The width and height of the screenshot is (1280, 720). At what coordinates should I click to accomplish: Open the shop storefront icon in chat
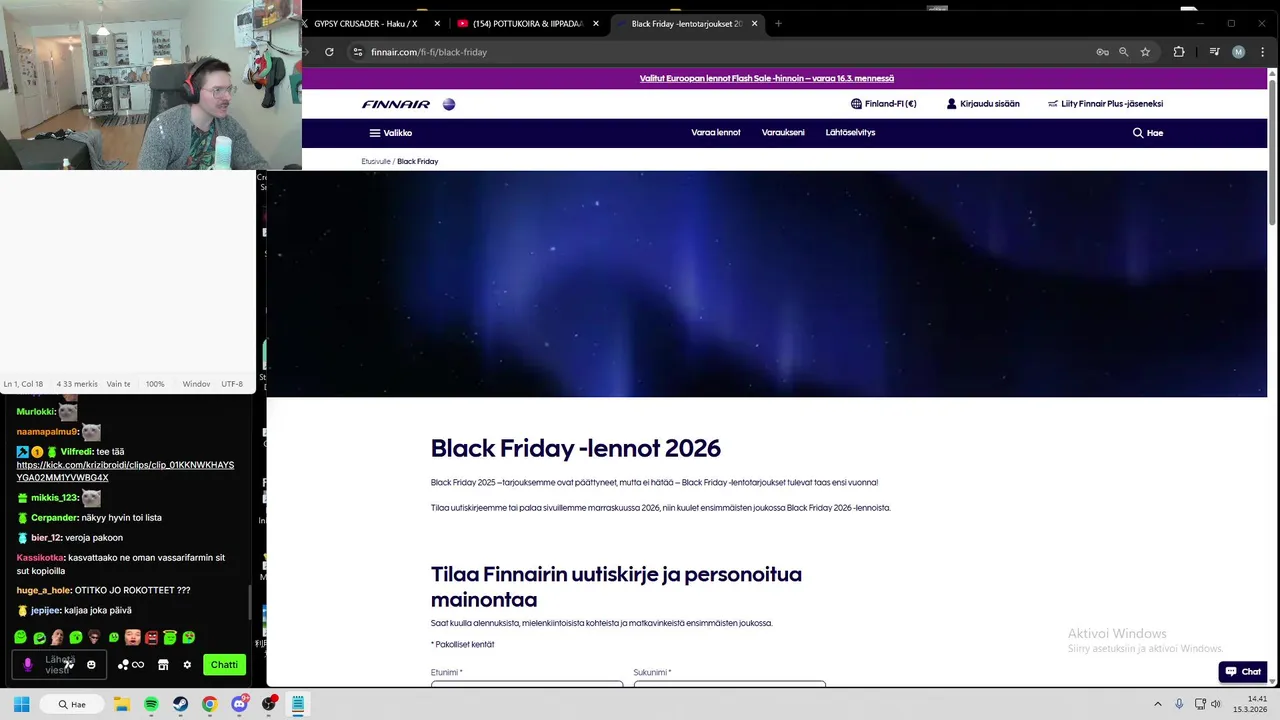163,664
